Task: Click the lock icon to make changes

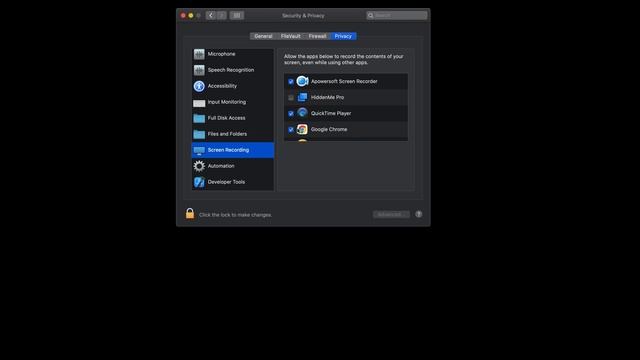Action: (190, 213)
